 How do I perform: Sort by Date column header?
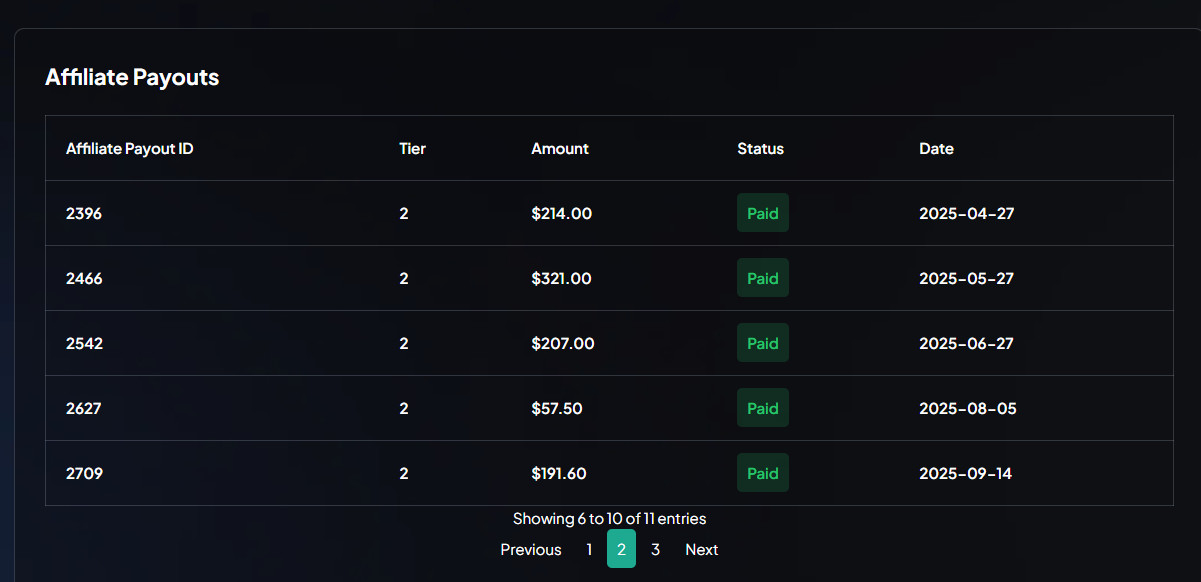[936, 148]
